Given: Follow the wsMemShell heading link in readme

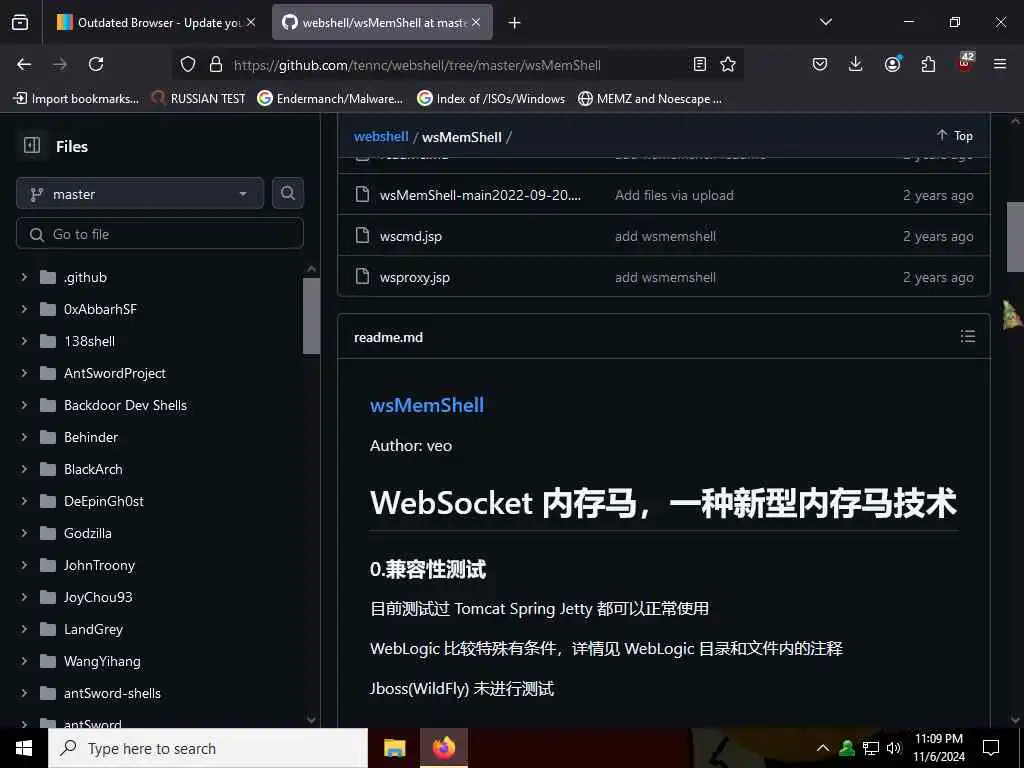Looking at the screenshot, I should [426, 405].
